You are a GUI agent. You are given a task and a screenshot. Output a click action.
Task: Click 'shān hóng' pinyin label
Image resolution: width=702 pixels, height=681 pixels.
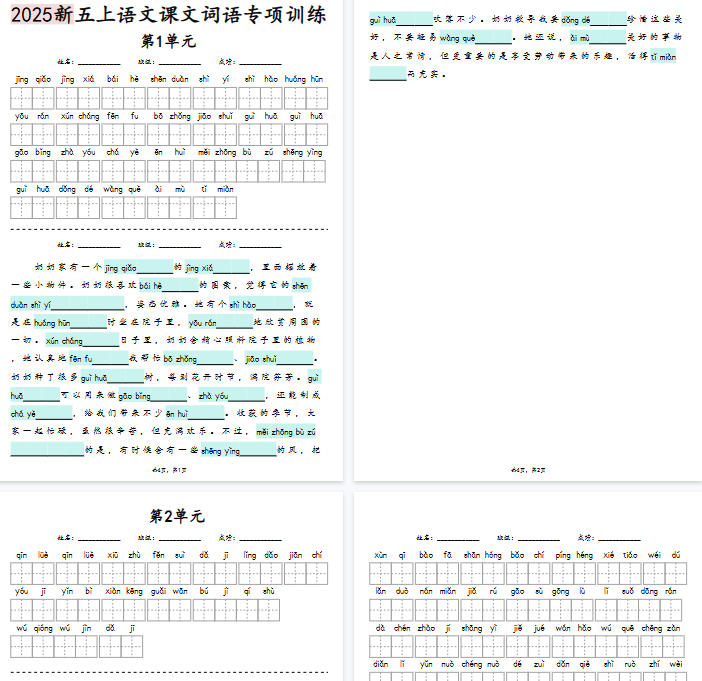483,555
